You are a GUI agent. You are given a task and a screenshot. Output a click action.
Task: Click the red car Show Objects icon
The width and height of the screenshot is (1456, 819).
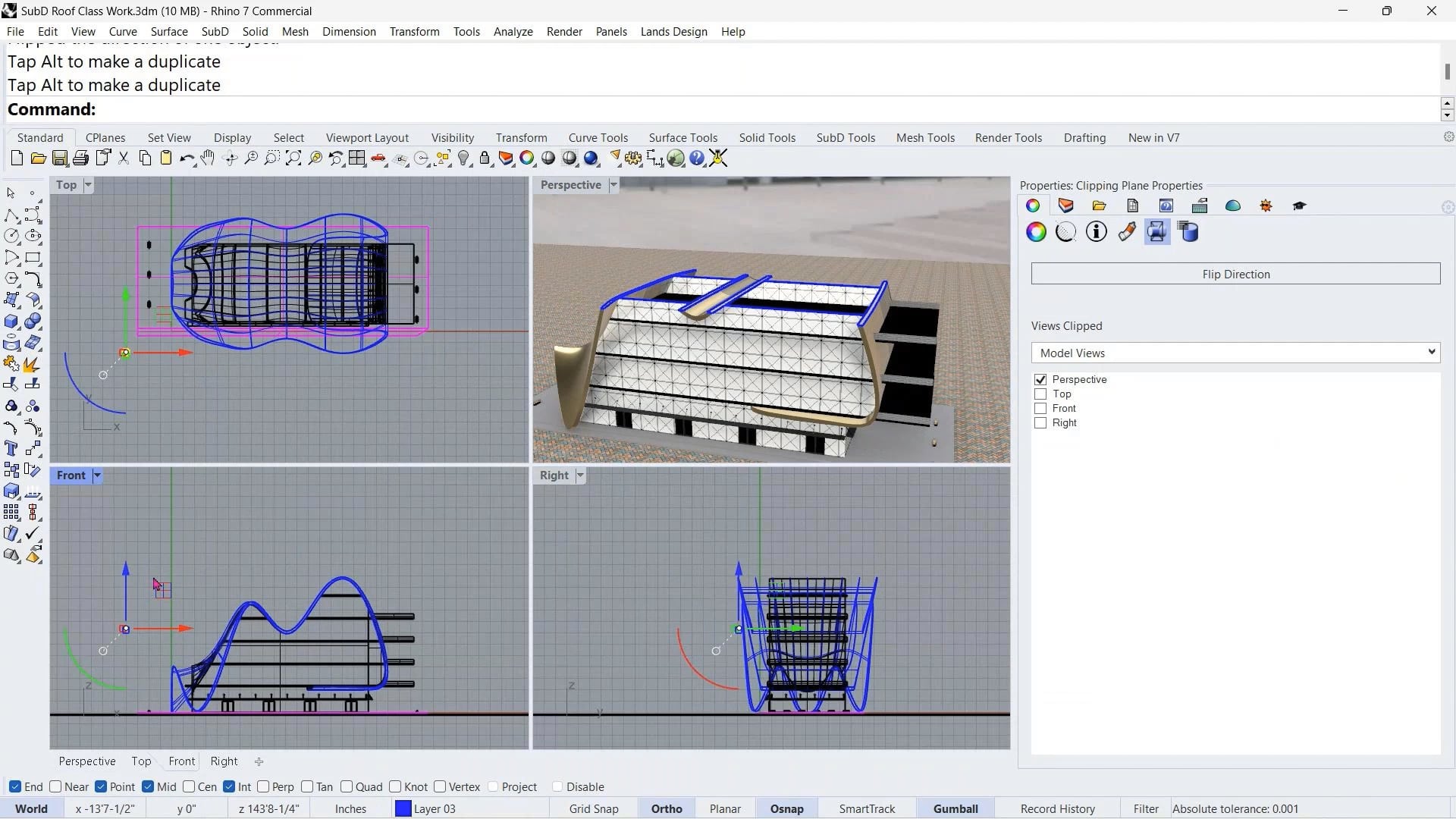[378, 158]
